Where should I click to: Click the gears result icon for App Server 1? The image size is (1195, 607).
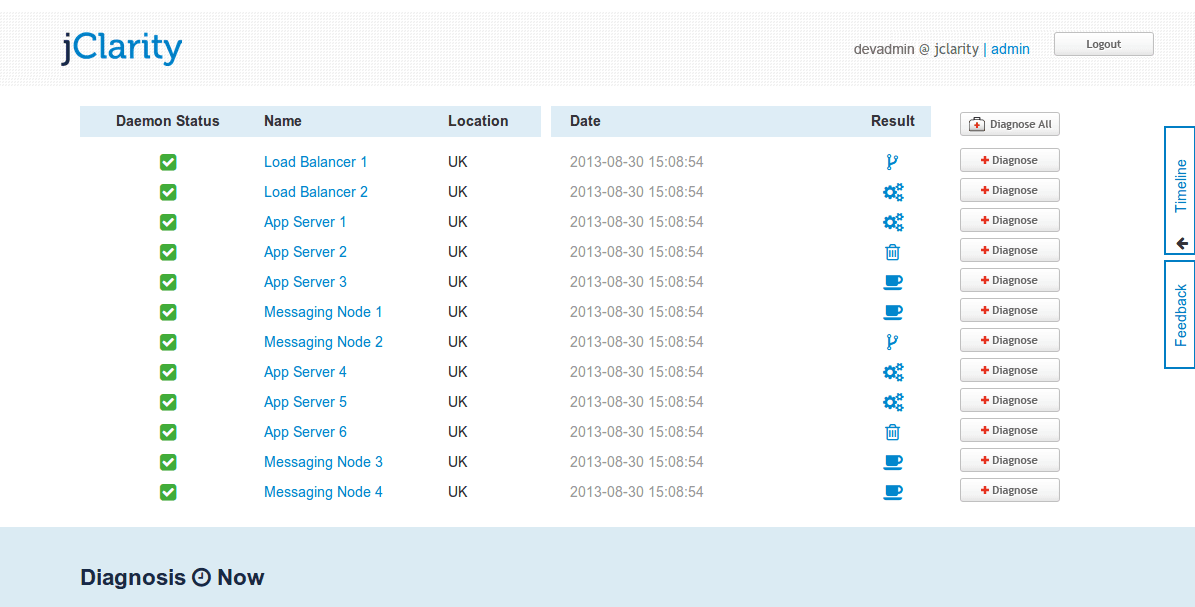point(893,222)
